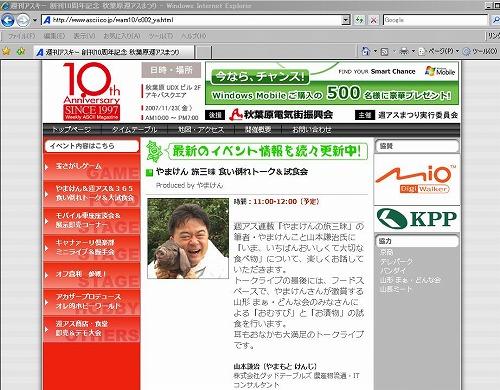This screenshot has width=500, height=390.
Task: Click the browser Back arrow button
Action: pyautogui.click(x=7, y=20)
